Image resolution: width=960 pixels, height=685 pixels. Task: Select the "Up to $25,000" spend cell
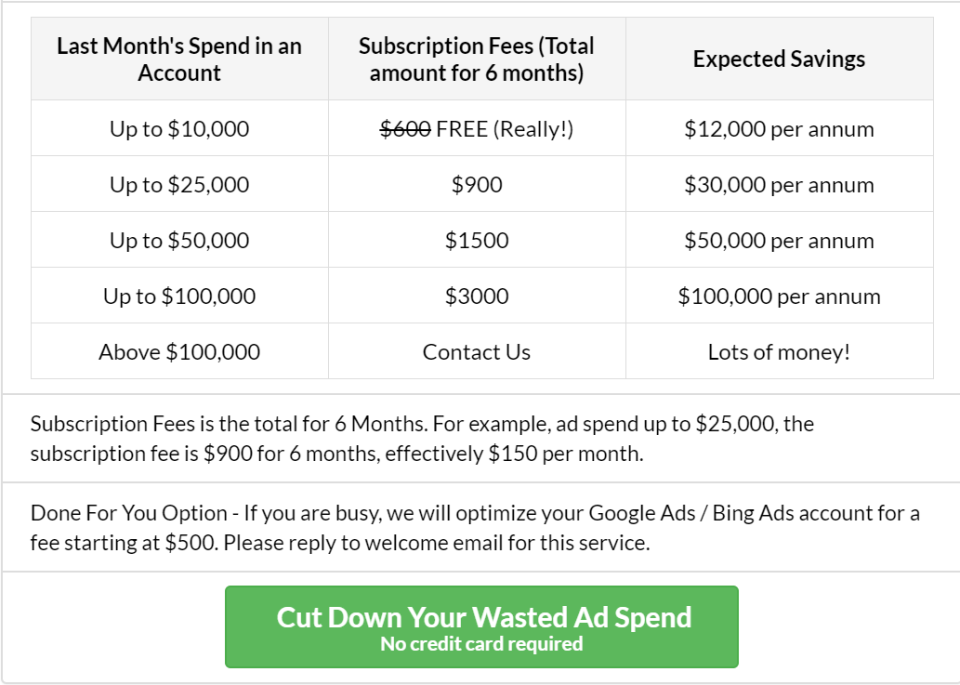click(179, 185)
